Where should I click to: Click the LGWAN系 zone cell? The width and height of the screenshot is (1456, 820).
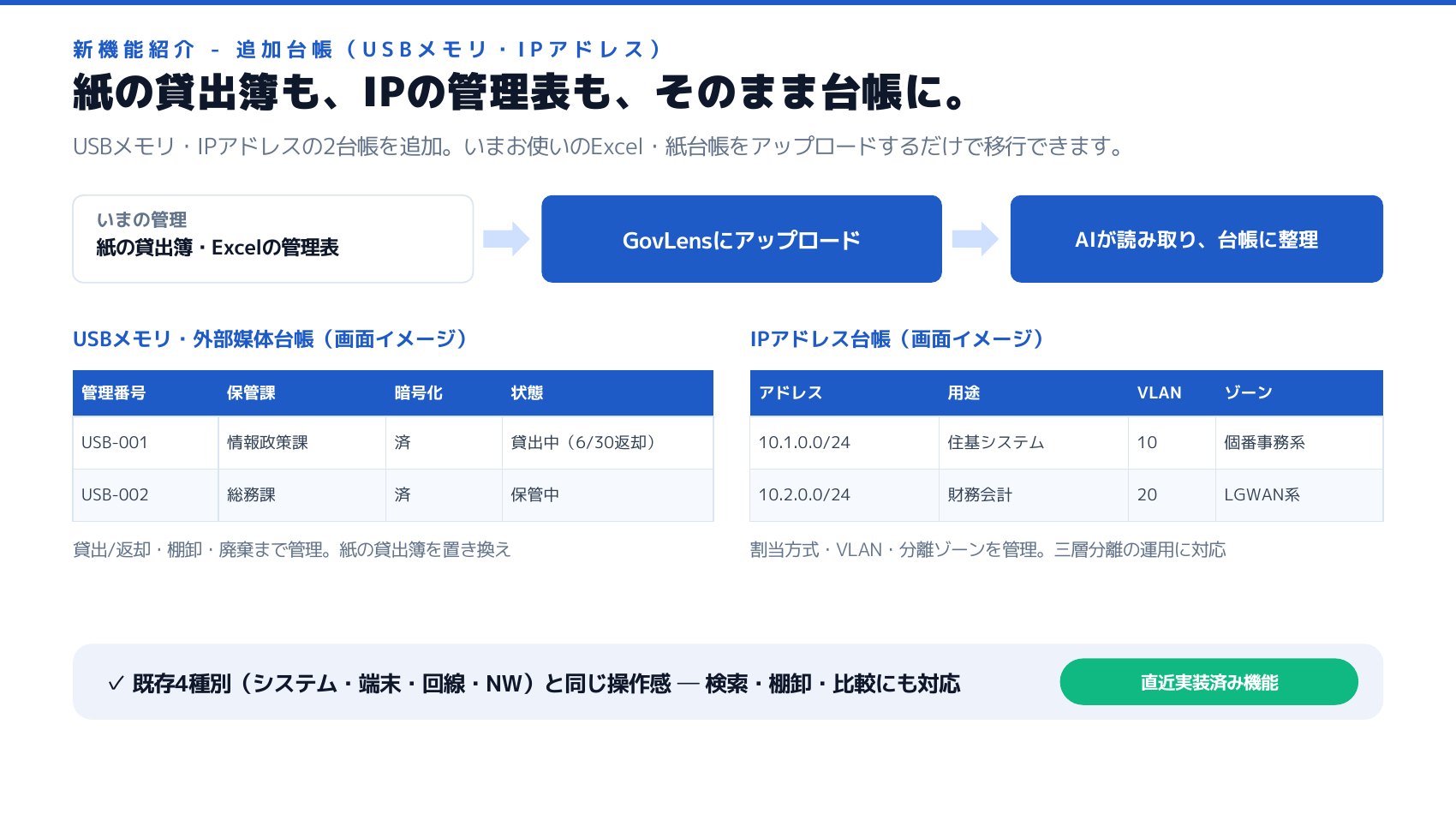pos(1299,495)
